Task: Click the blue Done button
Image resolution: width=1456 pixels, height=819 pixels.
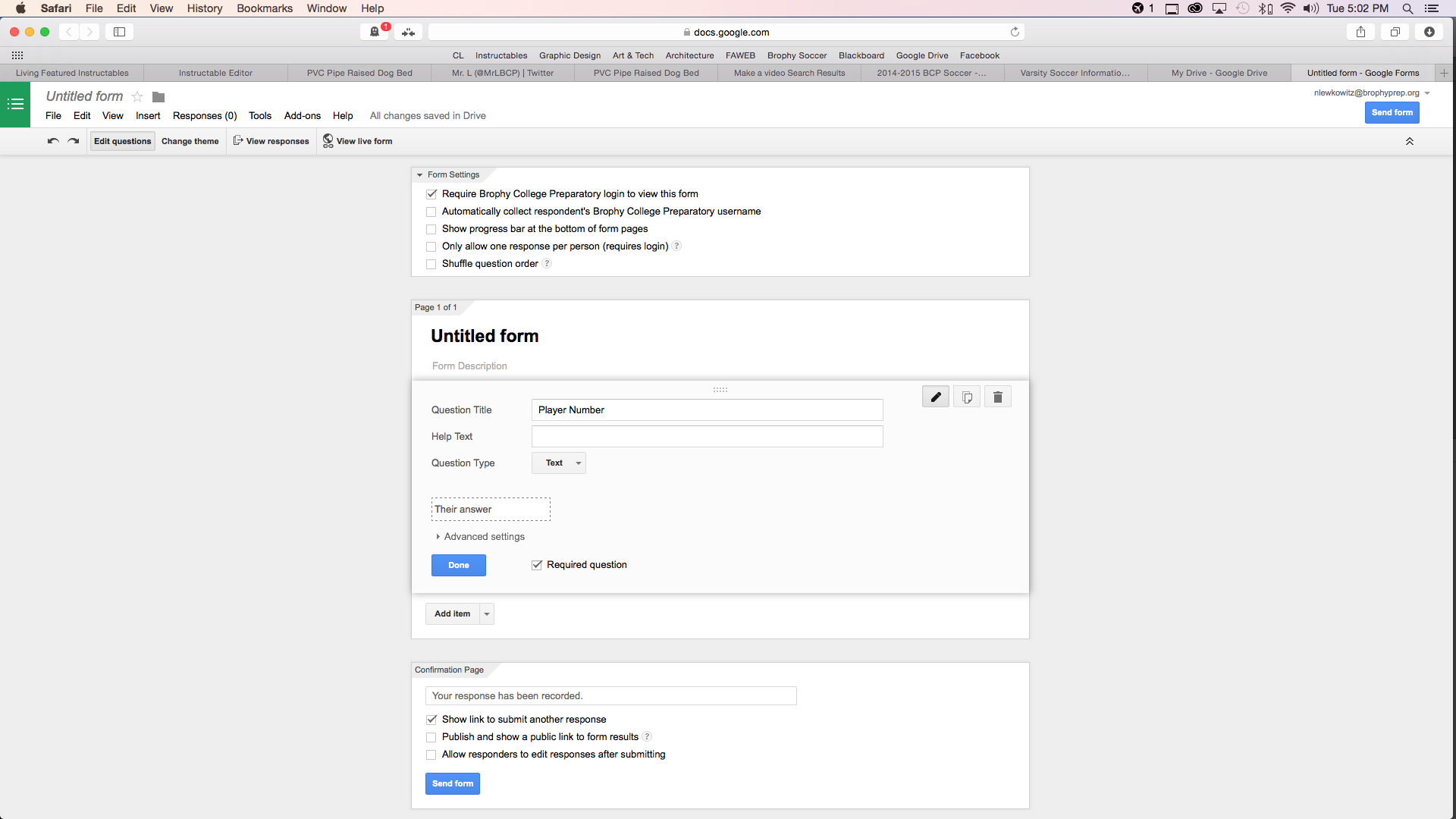Action: click(459, 565)
